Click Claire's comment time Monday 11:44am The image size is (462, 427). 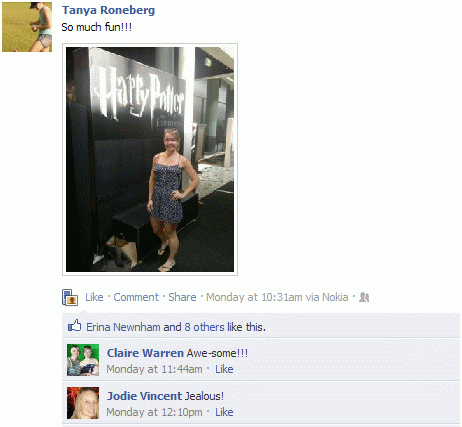154,369
